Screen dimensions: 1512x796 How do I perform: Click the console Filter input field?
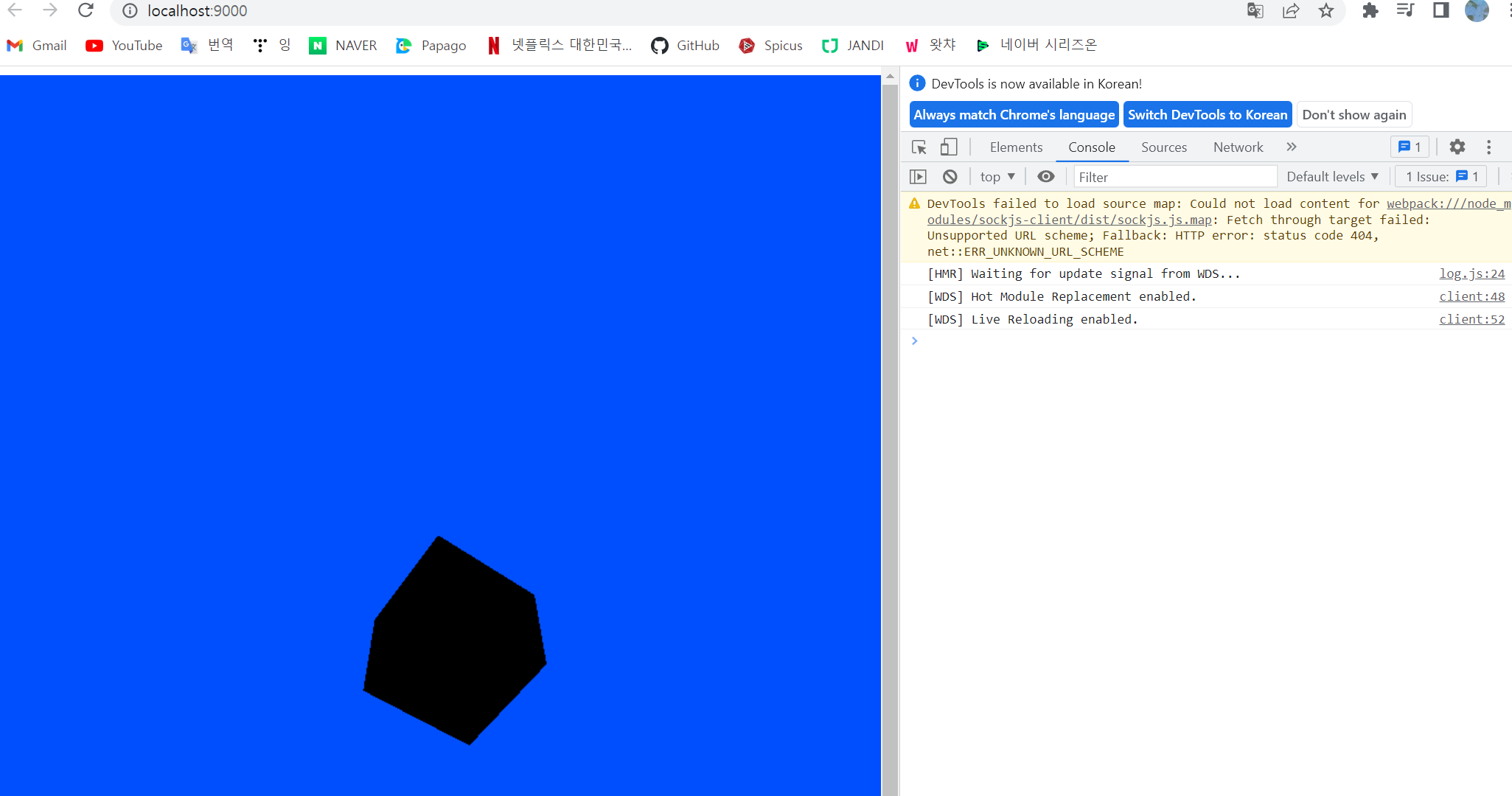pyautogui.click(x=1174, y=177)
